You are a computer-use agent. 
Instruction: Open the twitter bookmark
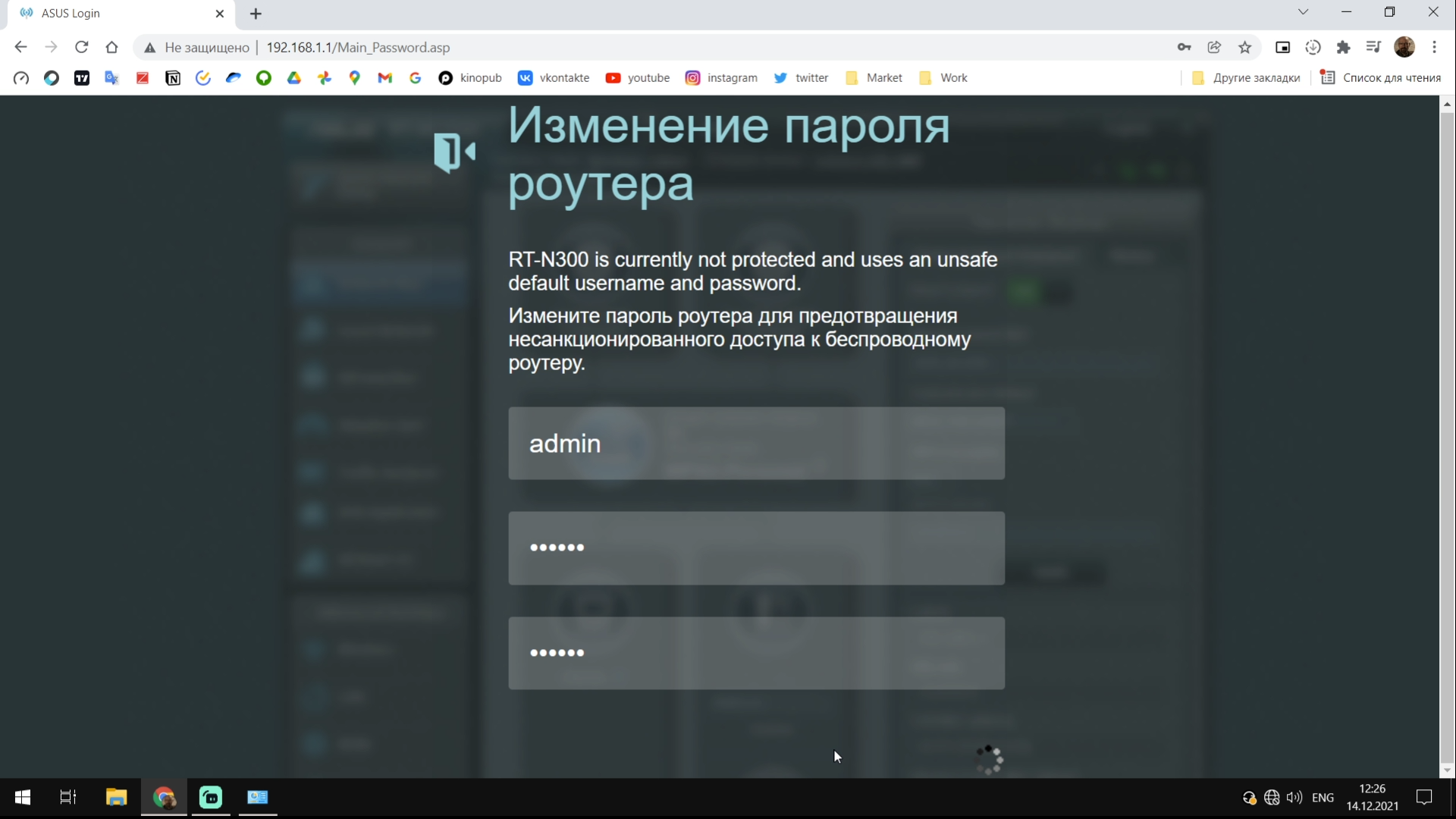click(x=801, y=77)
